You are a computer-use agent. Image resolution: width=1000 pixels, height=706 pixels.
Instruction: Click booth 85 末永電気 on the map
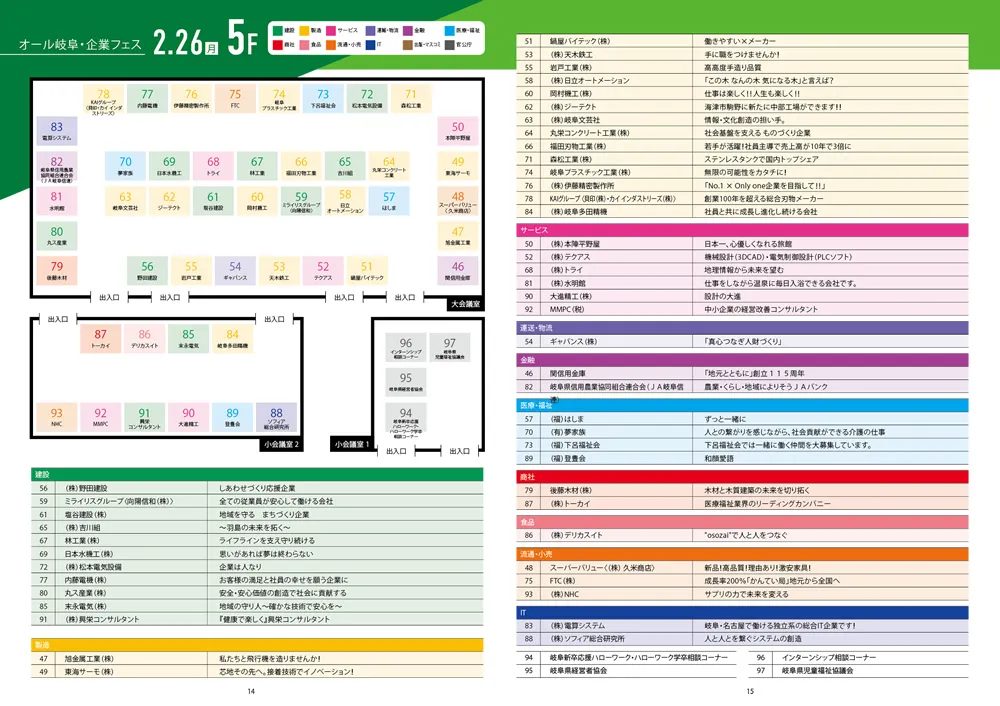(188, 338)
